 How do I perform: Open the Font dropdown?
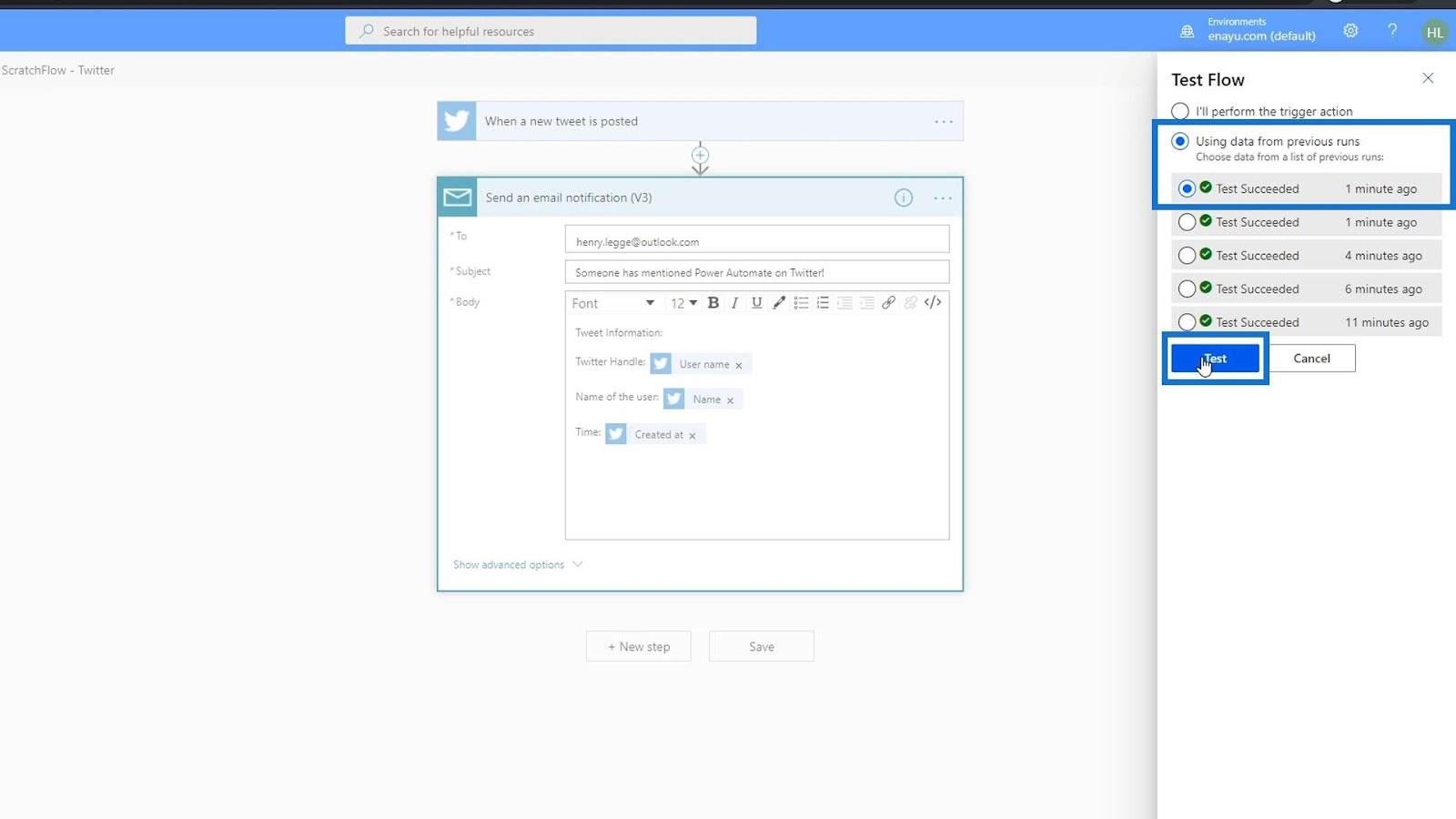[x=613, y=303]
